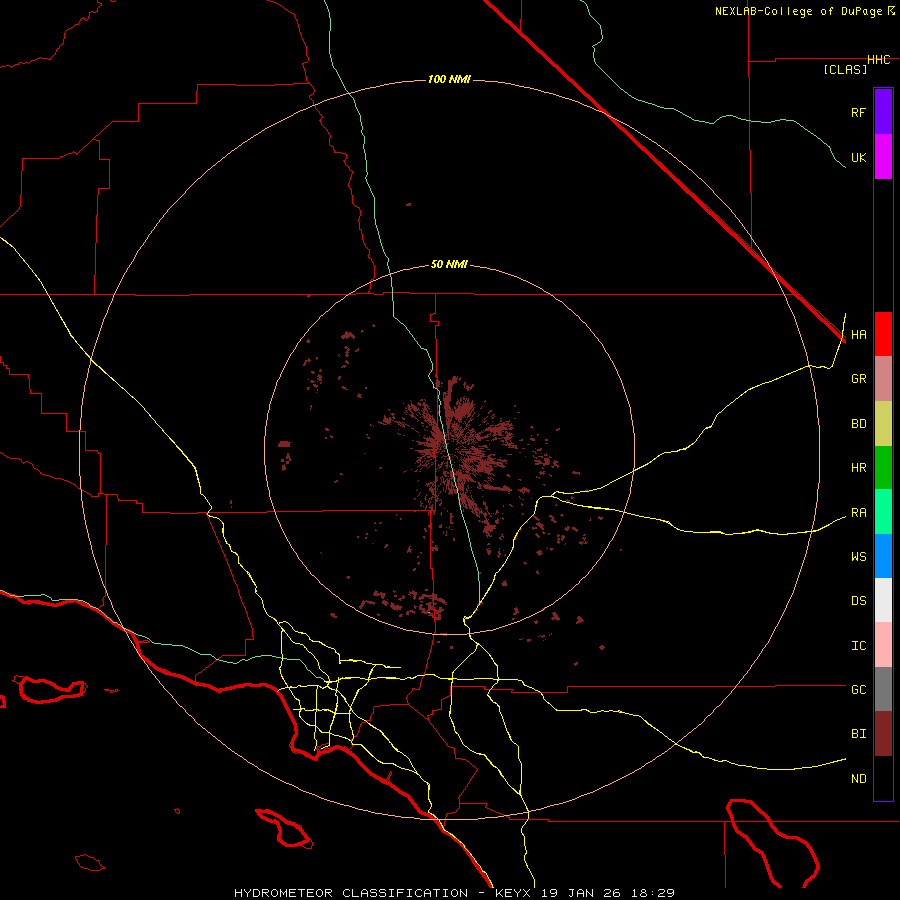Click the BD legend label
The width and height of the screenshot is (900, 900).
[x=858, y=424]
